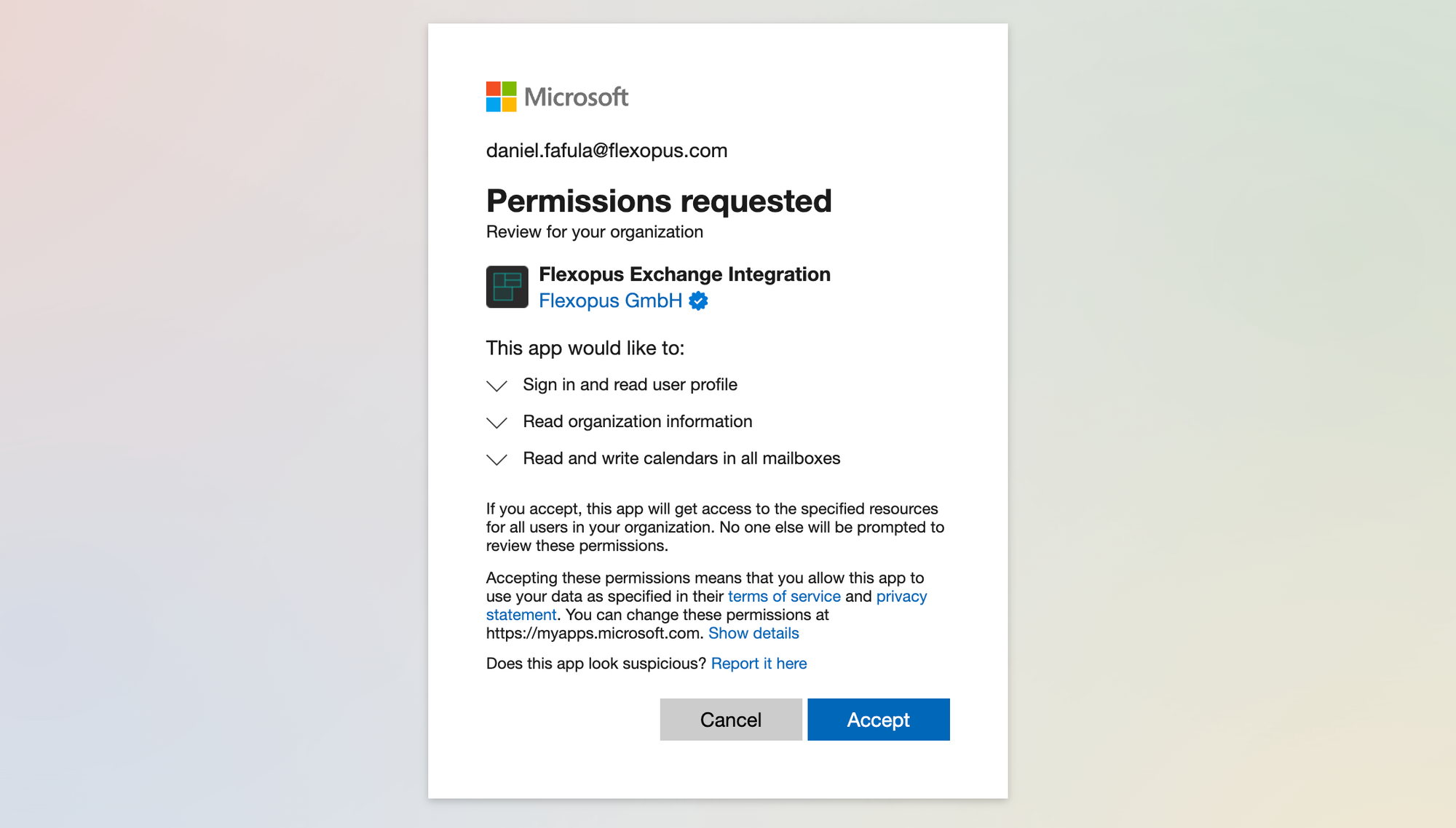Click the Show details link
1456x828 pixels.
tap(753, 634)
